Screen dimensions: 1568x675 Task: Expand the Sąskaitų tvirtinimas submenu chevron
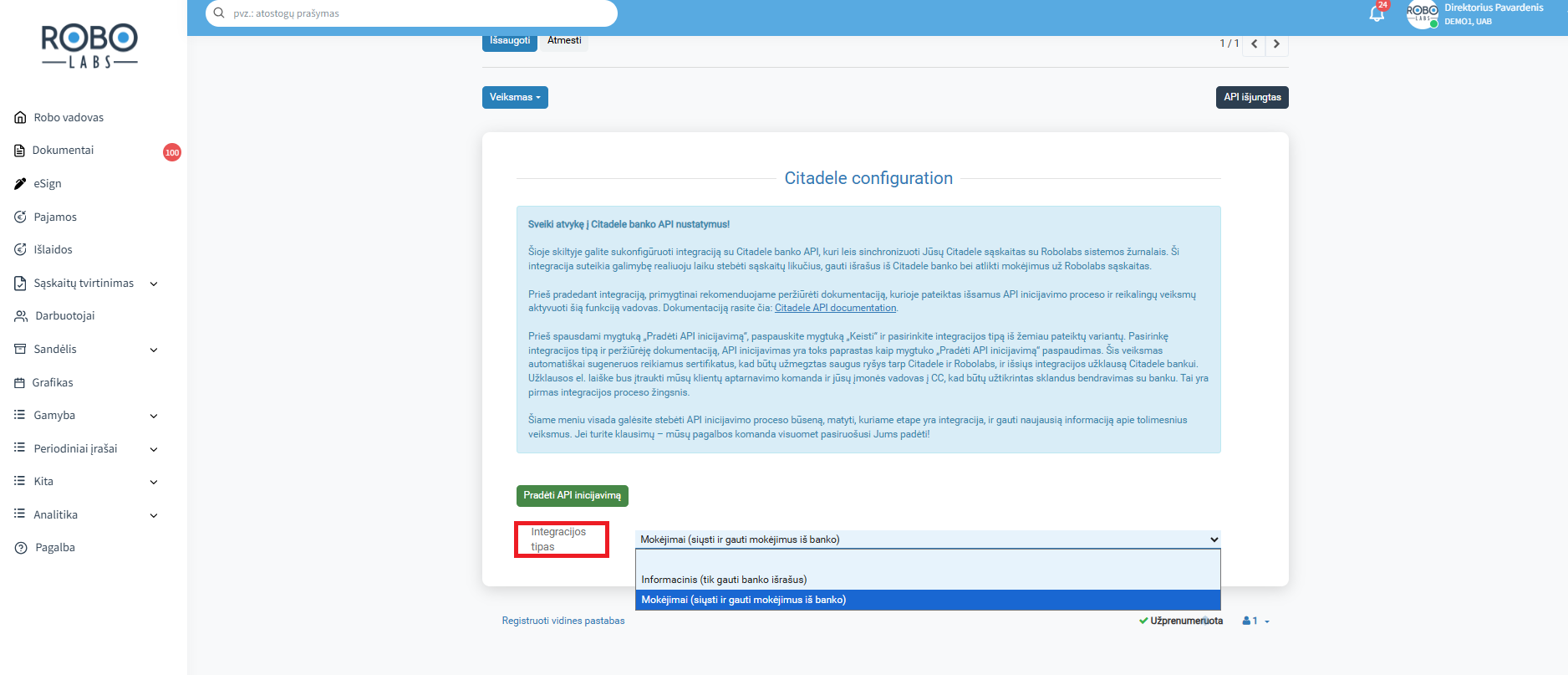click(x=154, y=284)
